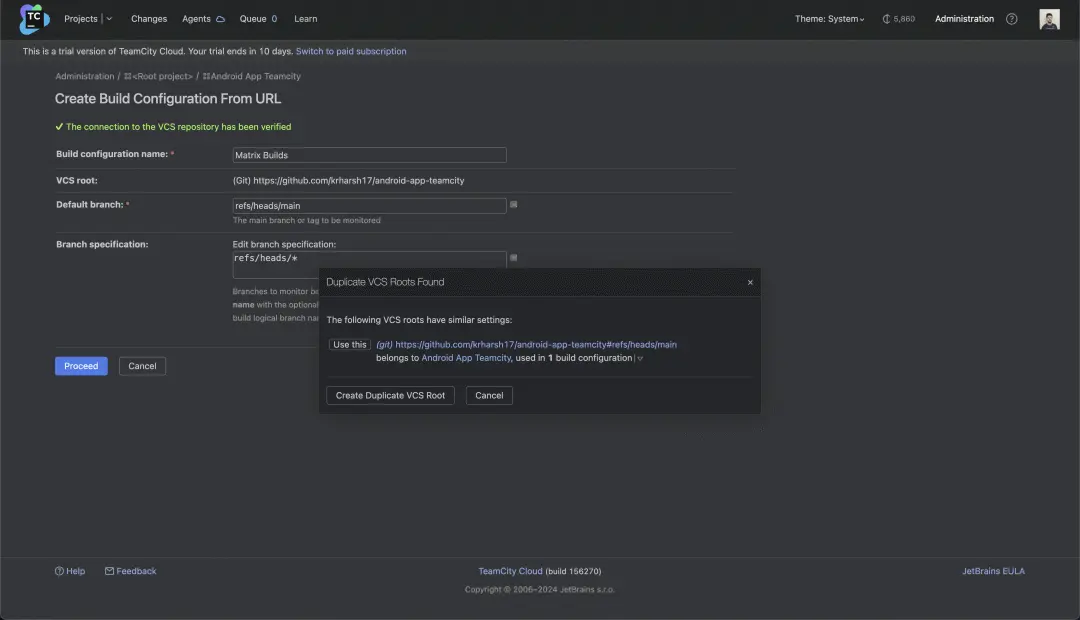Click the Build configuration name field
Screen dimensions: 1080x620
(x=369, y=155)
